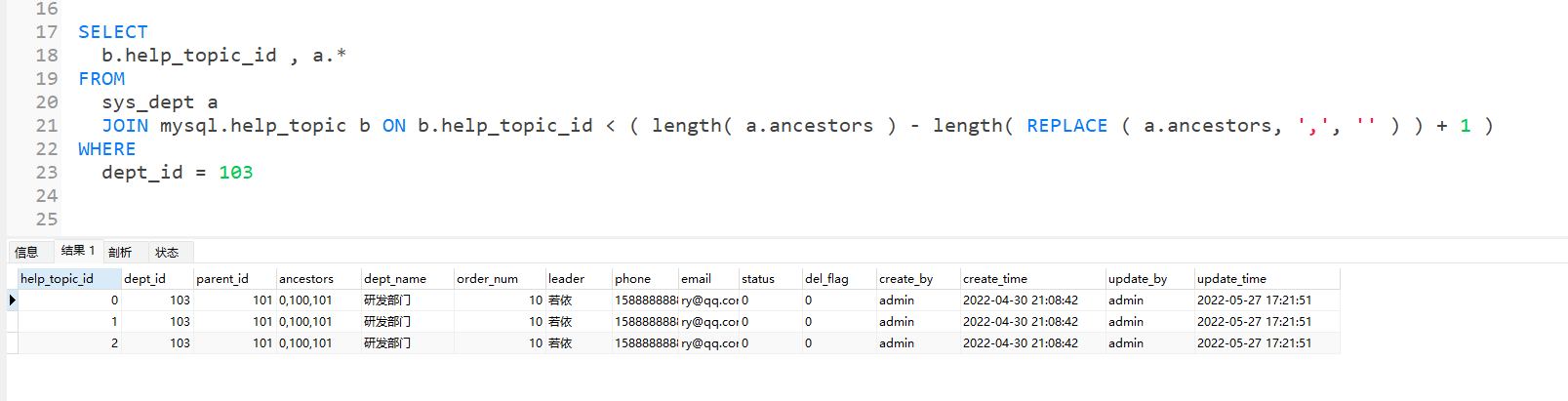Click line number 21 in gutter
The height and width of the screenshot is (401, 1568).
(x=47, y=126)
